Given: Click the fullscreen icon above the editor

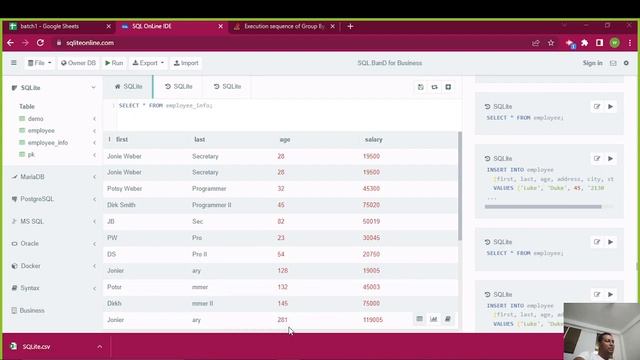Looking at the screenshot, I should pos(448,87).
